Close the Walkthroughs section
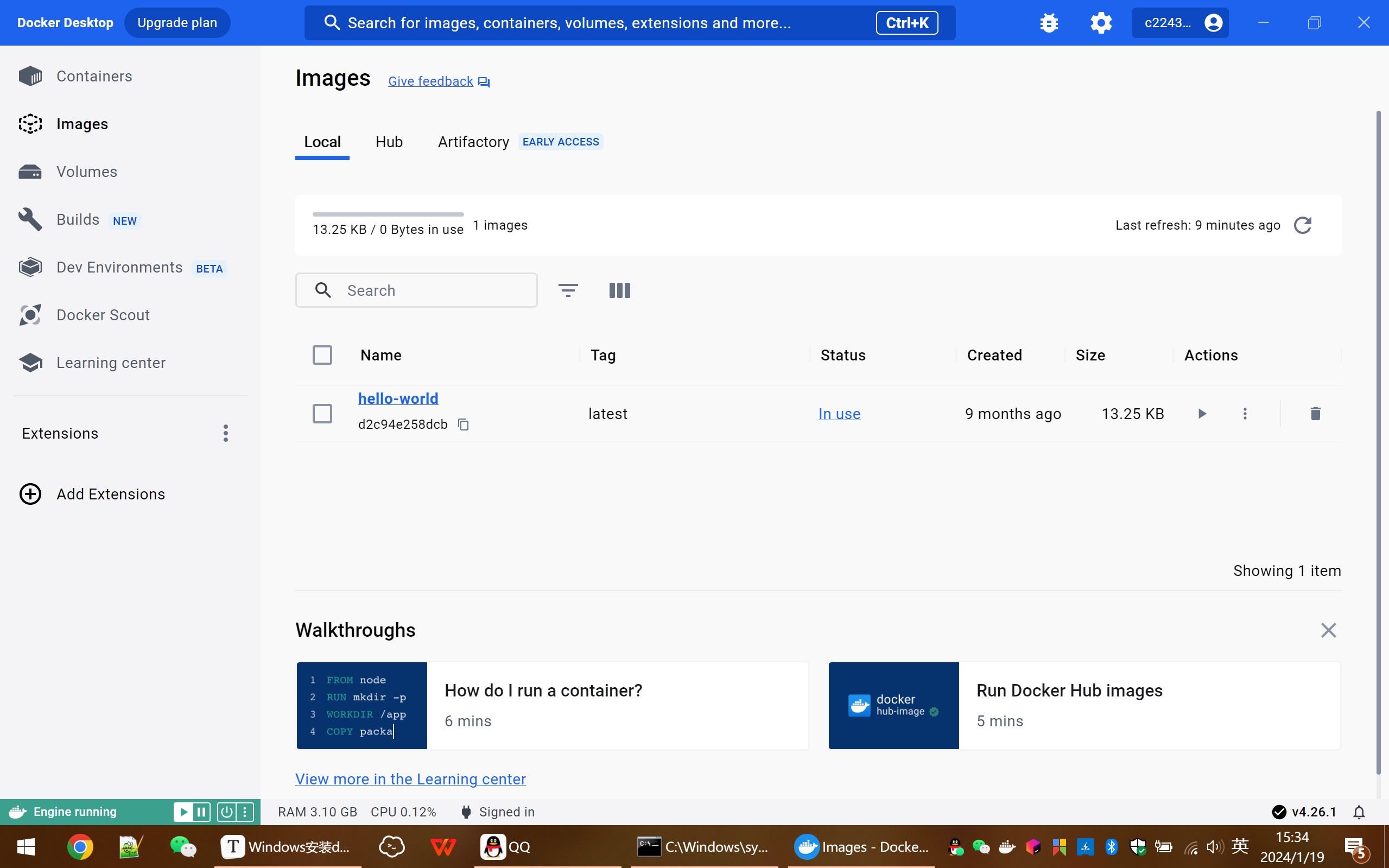Viewport: 1389px width, 868px height. pyautogui.click(x=1328, y=630)
